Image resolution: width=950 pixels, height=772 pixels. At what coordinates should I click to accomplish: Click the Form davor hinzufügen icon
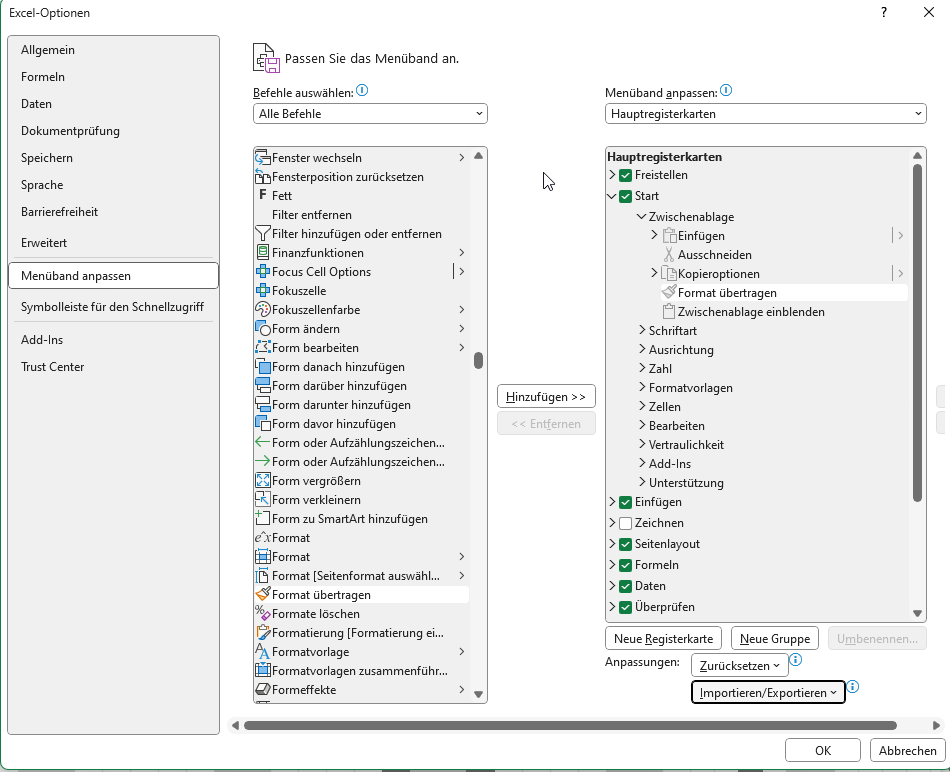(x=262, y=424)
